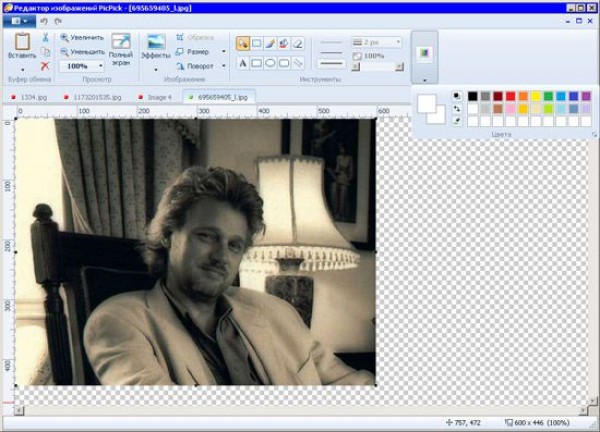Click the background color box
This screenshot has height=432, width=600.
coord(441,118)
